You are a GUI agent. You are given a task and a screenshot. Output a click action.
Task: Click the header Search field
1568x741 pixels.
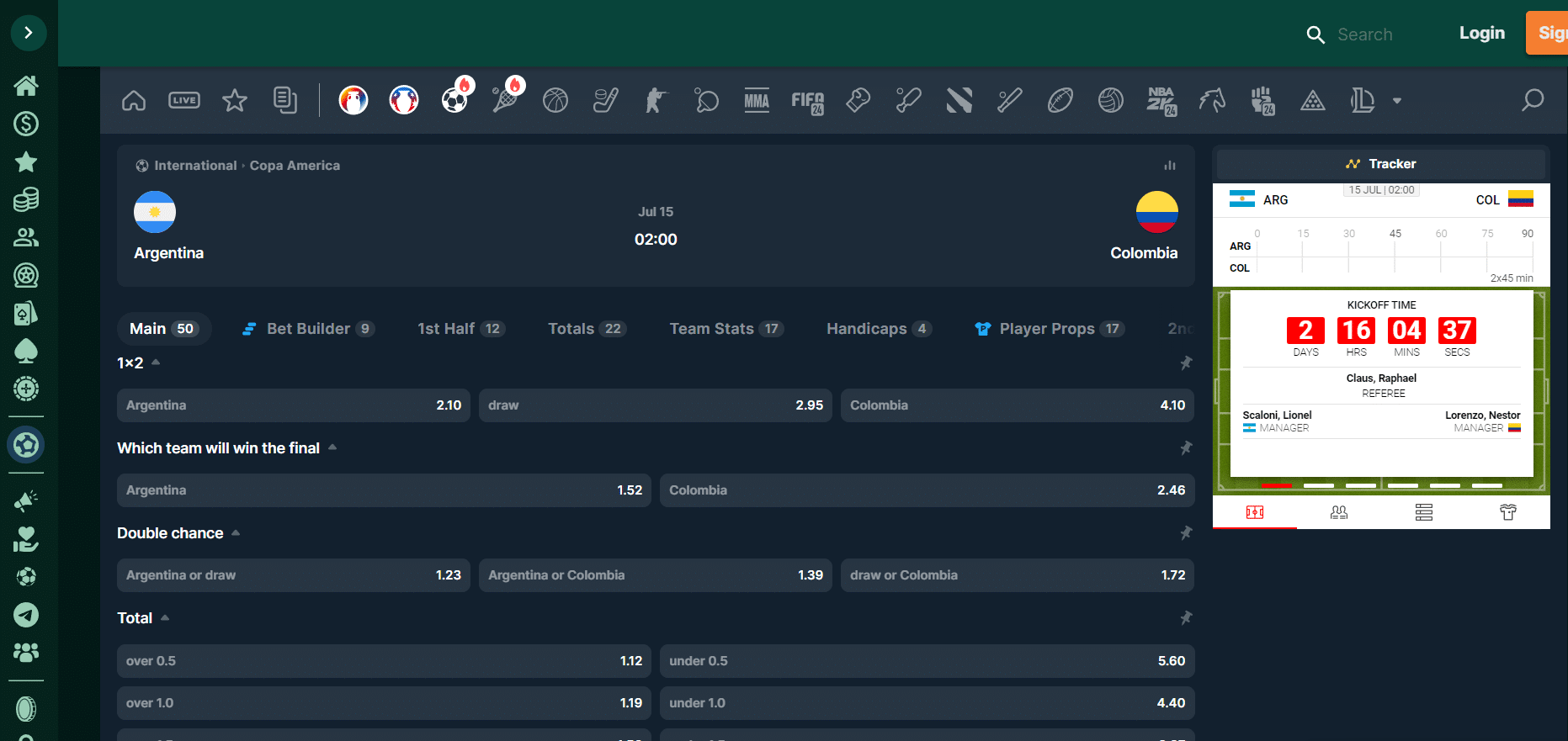tap(1364, 34)
